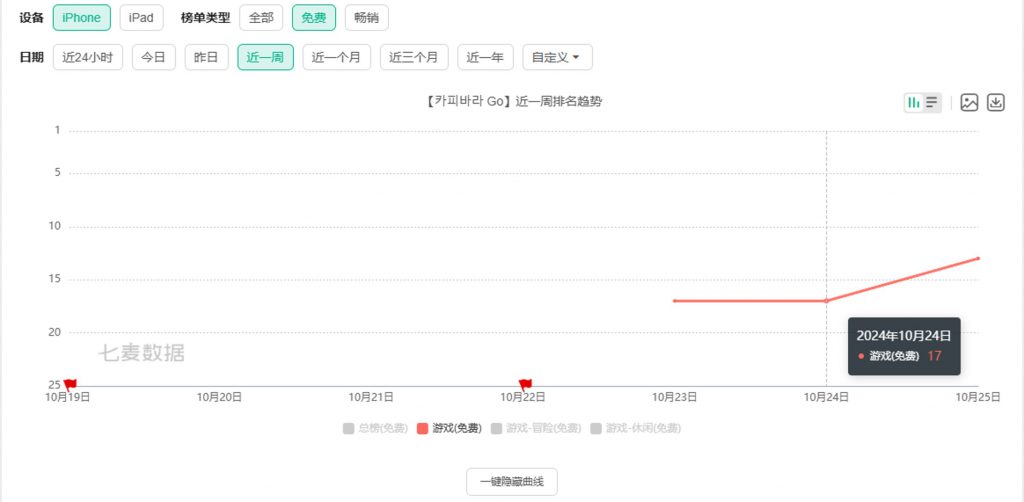The width and height of the screenshot is (1024, 502).
Task: Click the data point at 10月24日 on line
Action: coord(826,301)
